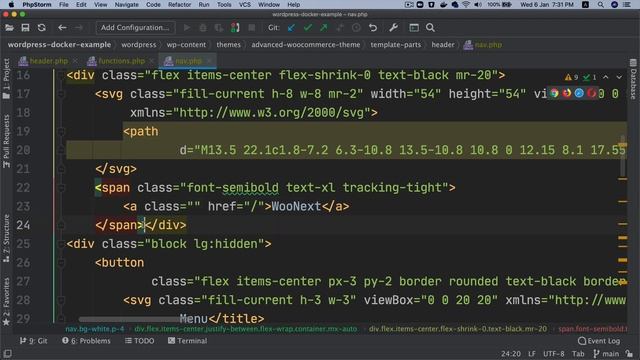Open the Database tool window
Screen dimensions: 640x360
coord(633,79)
